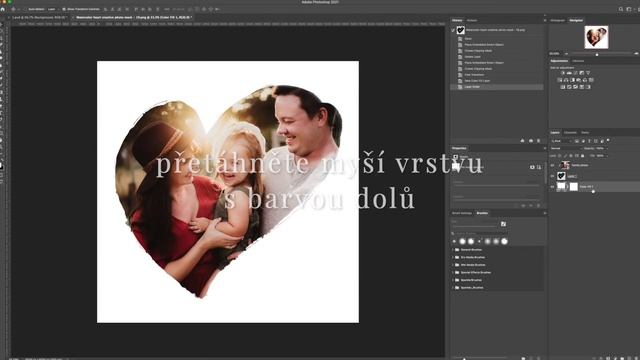The height and width of the screenshot is (360, 640).
Task: Add a Threshold adjustment layer
Action: [576, 87]
